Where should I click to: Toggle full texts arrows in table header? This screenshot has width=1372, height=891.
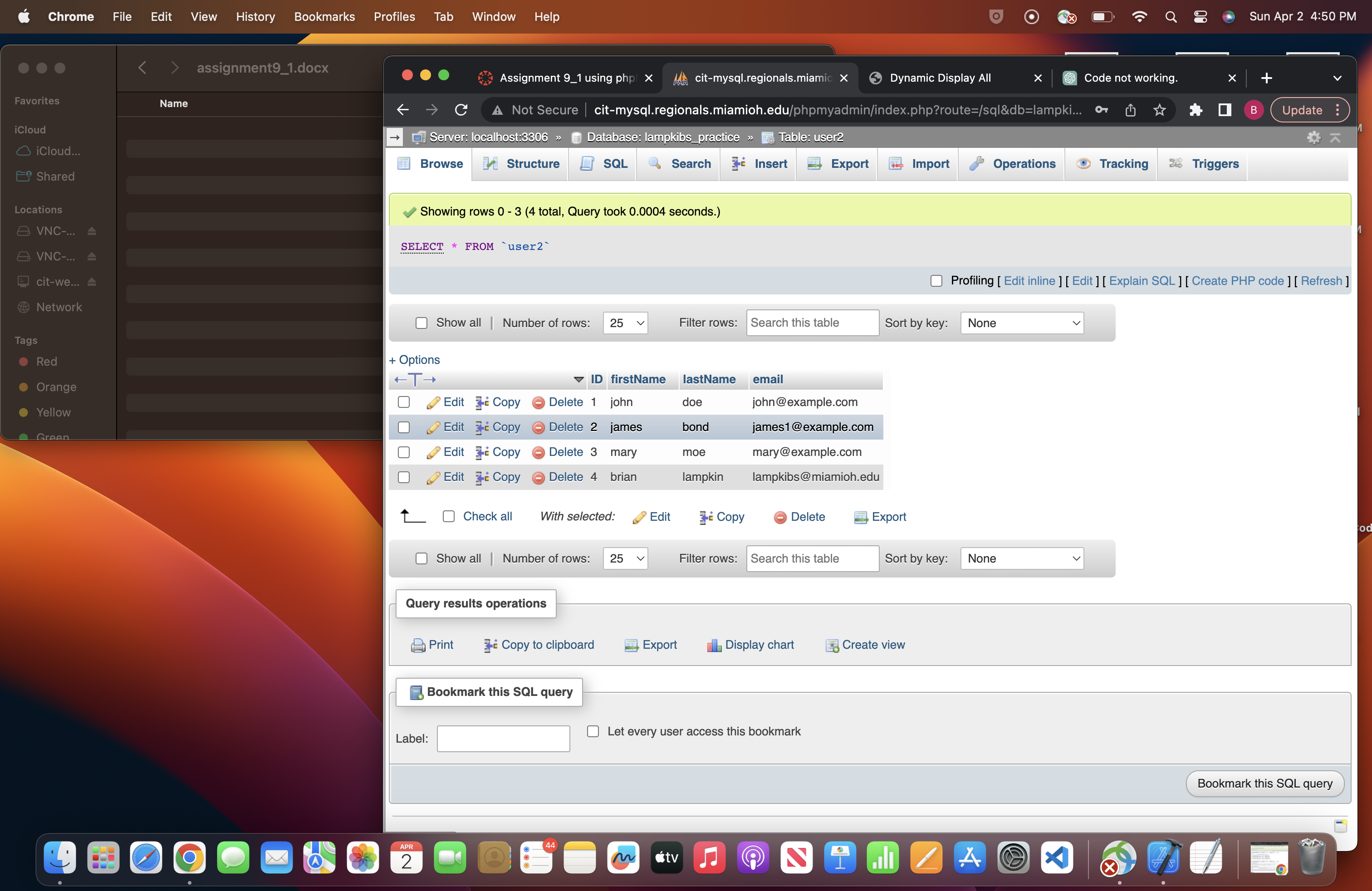[x=415, y=380]
